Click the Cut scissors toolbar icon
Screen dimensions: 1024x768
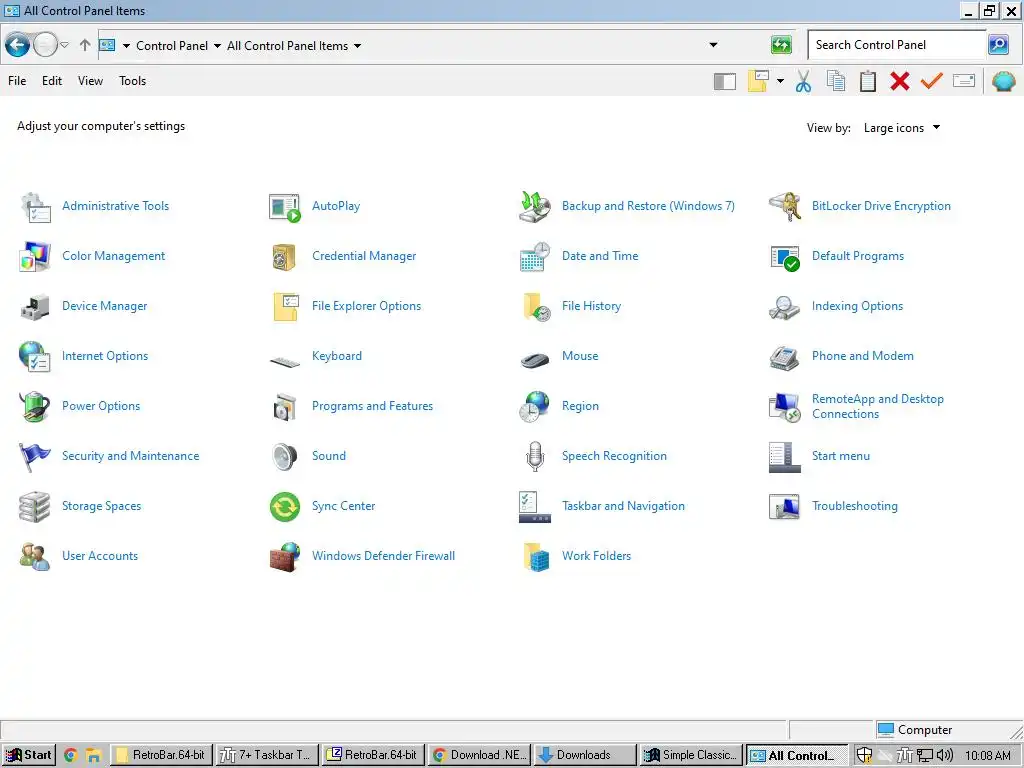point(803,81)
